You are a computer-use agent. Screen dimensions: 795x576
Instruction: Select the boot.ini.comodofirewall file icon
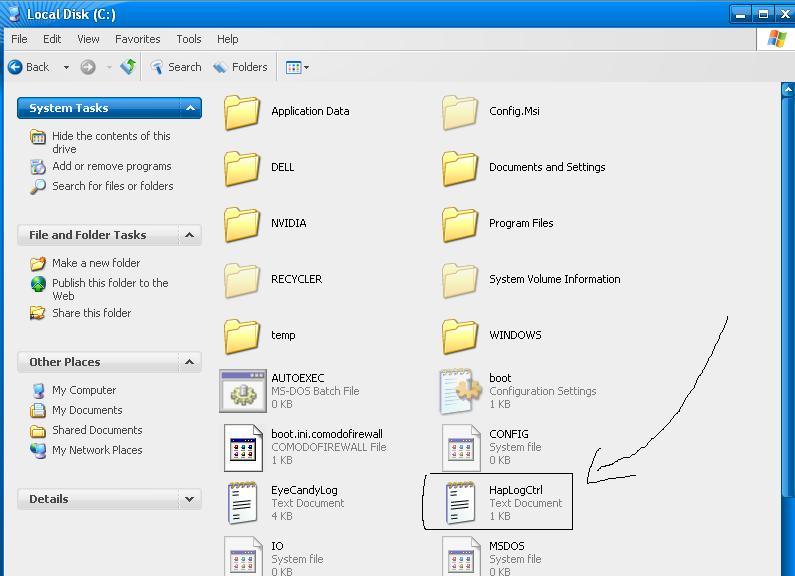[243, 448]
